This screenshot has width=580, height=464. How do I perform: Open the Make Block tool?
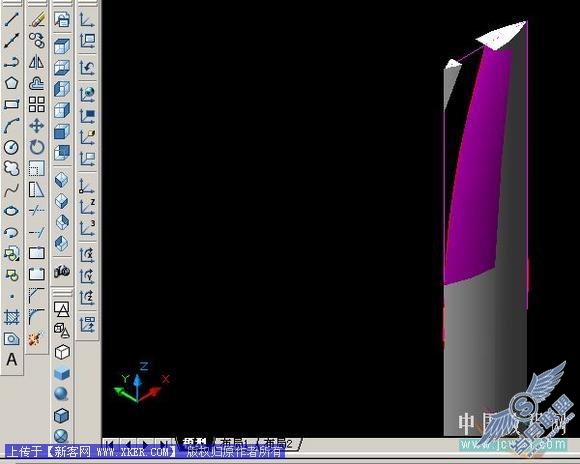[11, 275]
